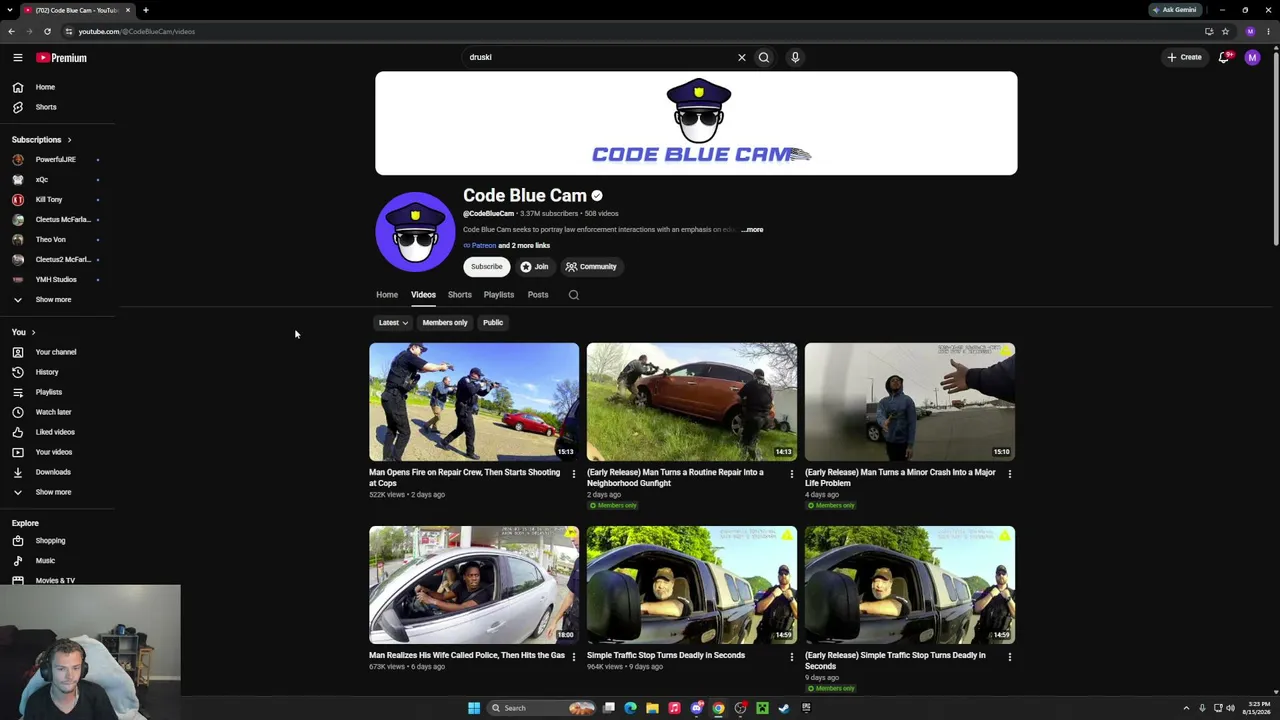Image resolution: width=1280 pixels, height=720 pixels.
Task: Open the notifications bell
Action: coord(1224,57)
